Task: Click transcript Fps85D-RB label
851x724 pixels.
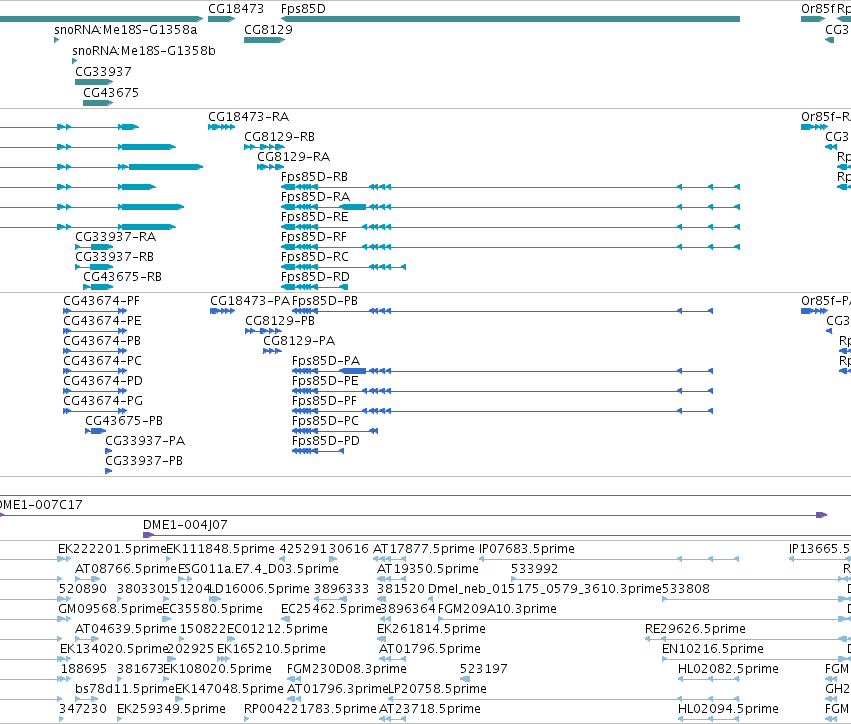Action: click(x=314, y=177)
